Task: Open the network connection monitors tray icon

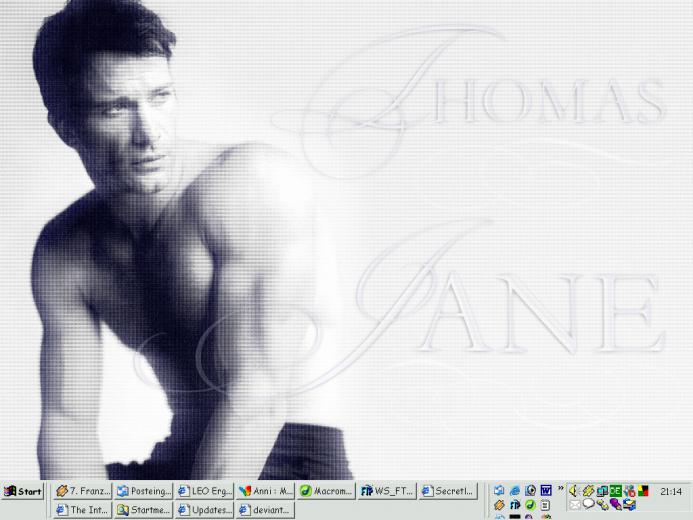Action: [602, 491]
